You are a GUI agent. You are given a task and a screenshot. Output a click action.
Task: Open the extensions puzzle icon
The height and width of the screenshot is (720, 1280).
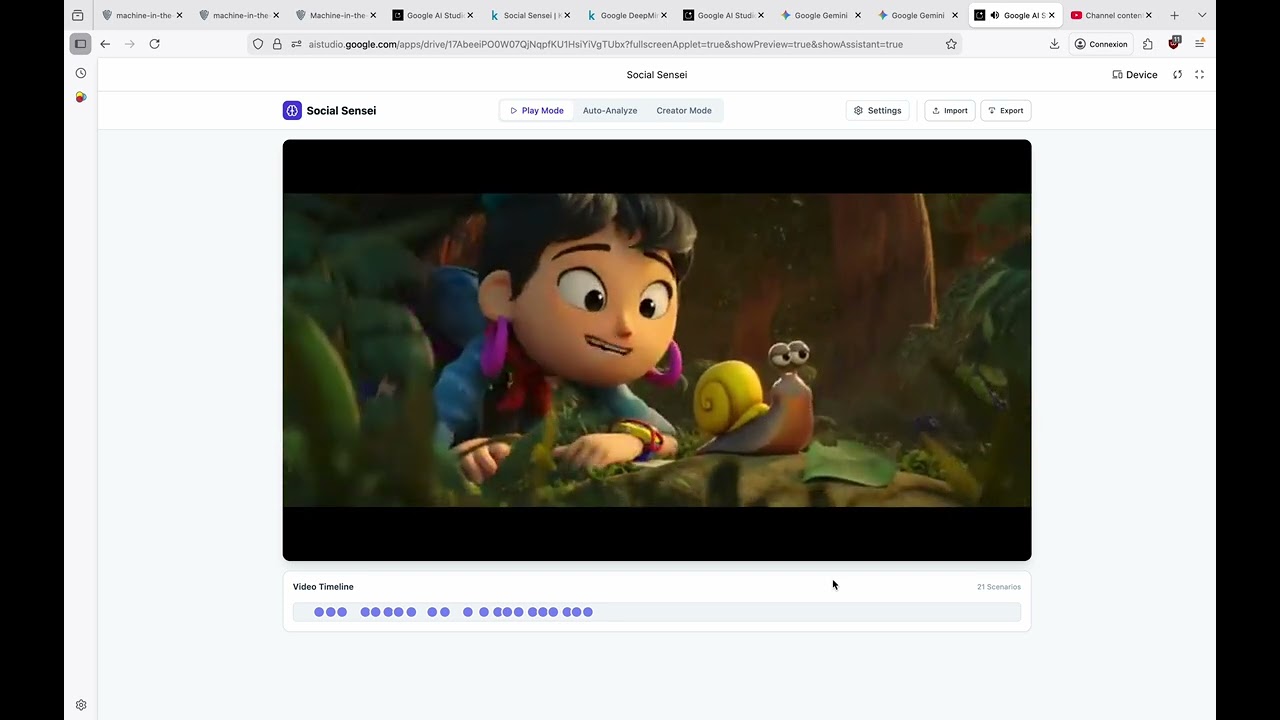[x=1147, y=44]
